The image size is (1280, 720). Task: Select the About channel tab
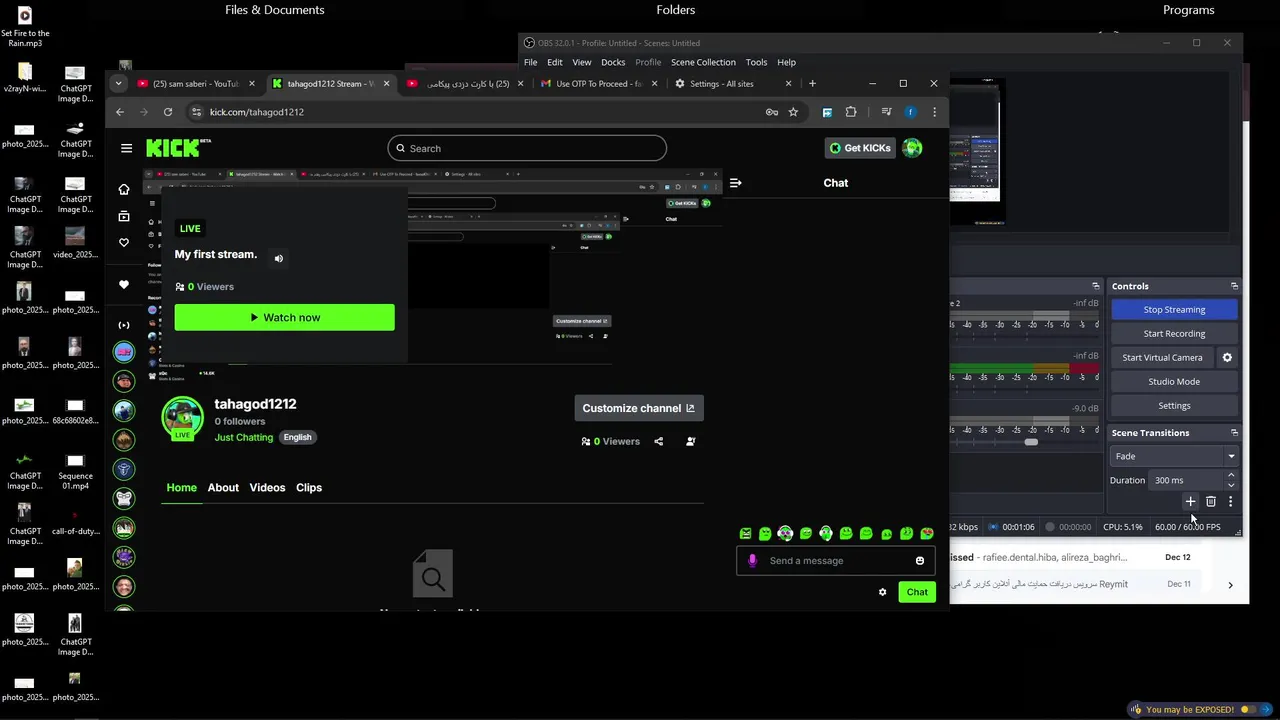[223, 488]
